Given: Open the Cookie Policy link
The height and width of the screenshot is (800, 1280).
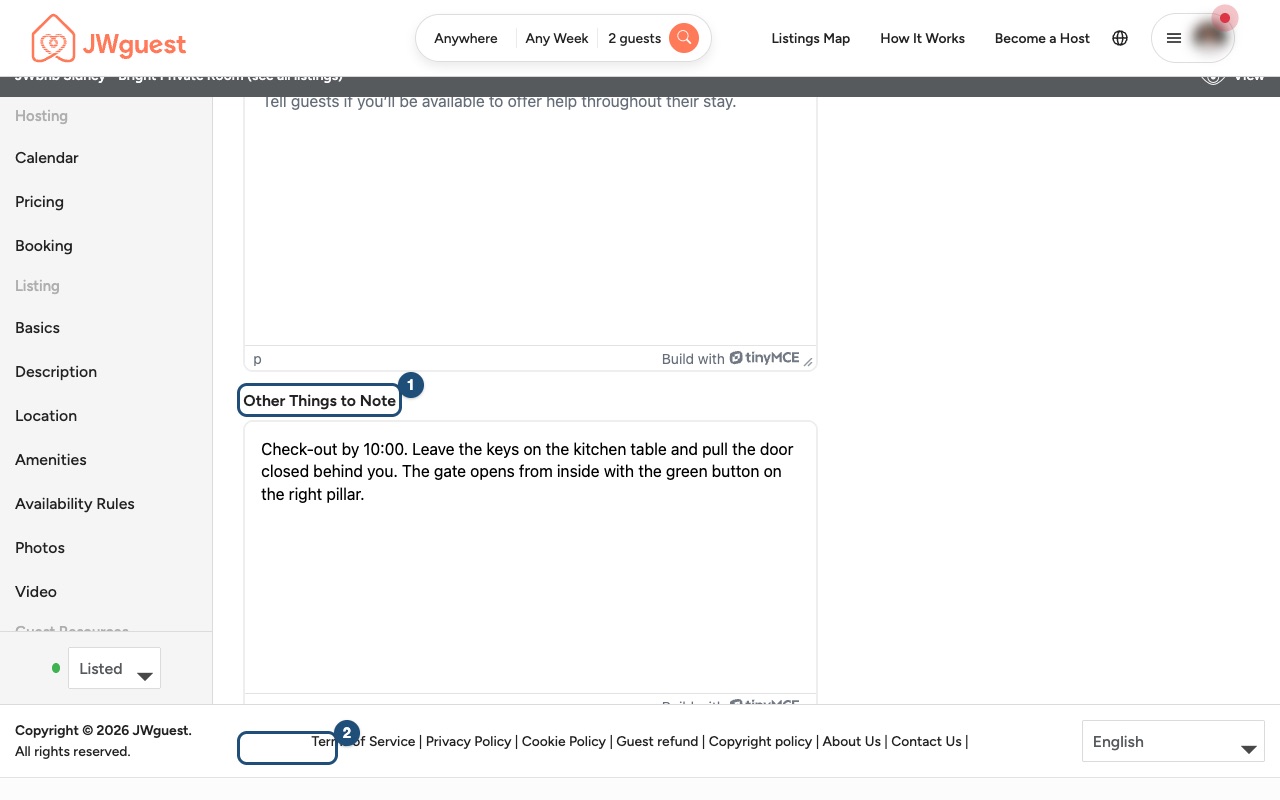Looking at the screenshot, I should 564,741.
